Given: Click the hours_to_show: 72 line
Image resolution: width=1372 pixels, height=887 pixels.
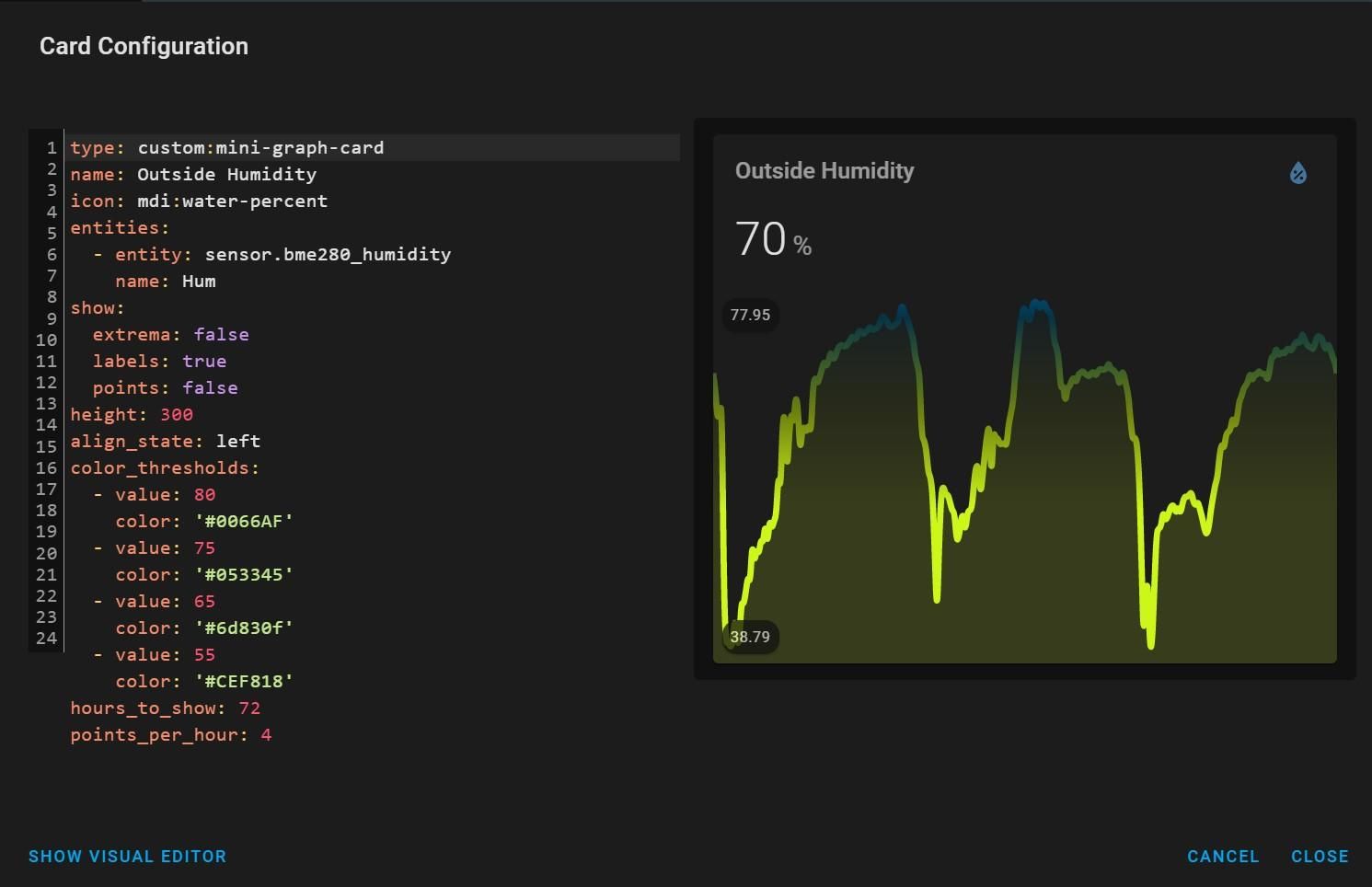Looking at the screenshot, I should click(x=166, y=708).
